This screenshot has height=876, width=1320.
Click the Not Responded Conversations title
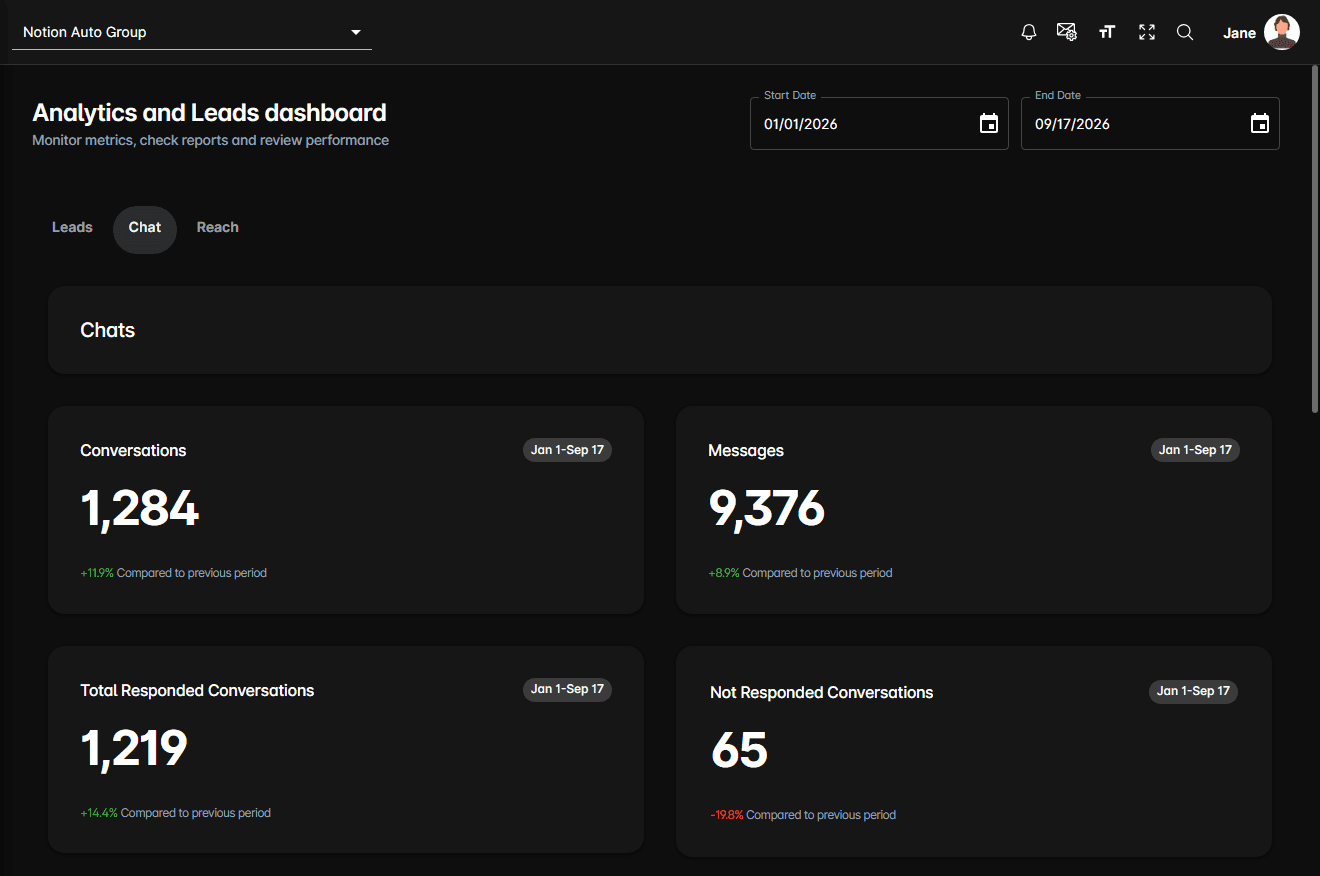point(821,692)
